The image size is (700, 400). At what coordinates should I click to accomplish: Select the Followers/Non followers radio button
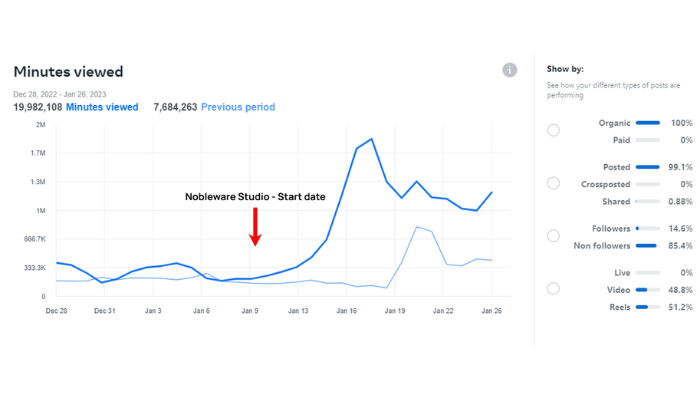553,236
